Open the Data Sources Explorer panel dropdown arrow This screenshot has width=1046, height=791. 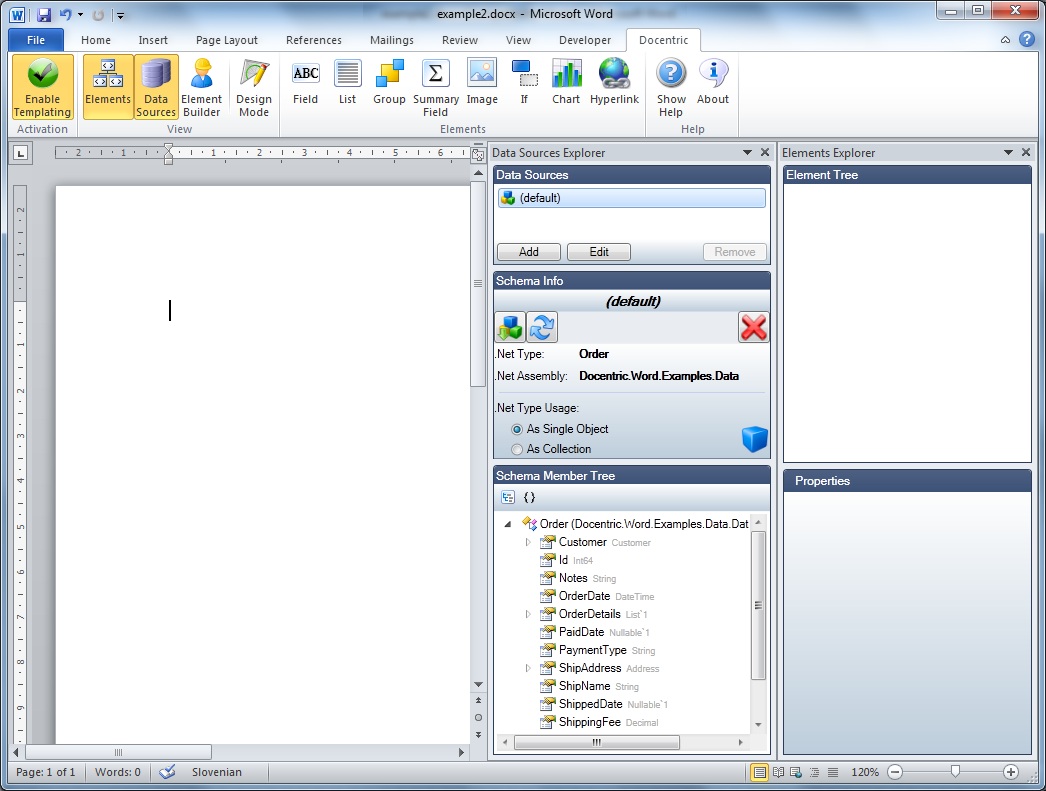click(x=747, y=153)
